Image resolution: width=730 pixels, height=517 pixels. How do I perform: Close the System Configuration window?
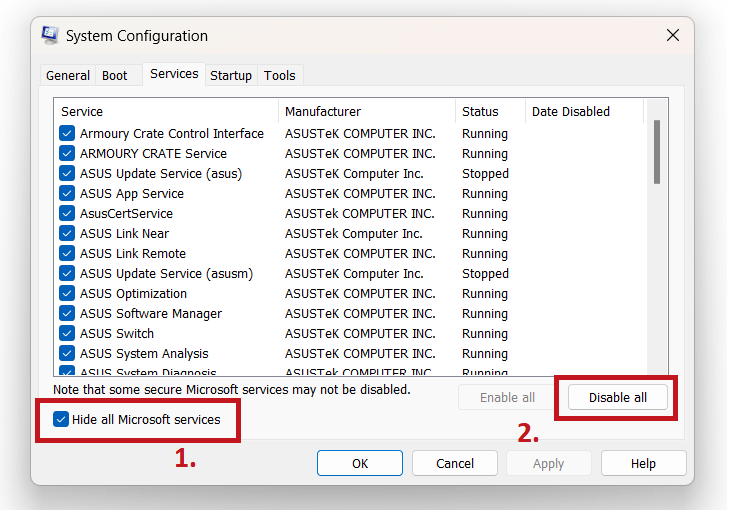pos(675,35)
